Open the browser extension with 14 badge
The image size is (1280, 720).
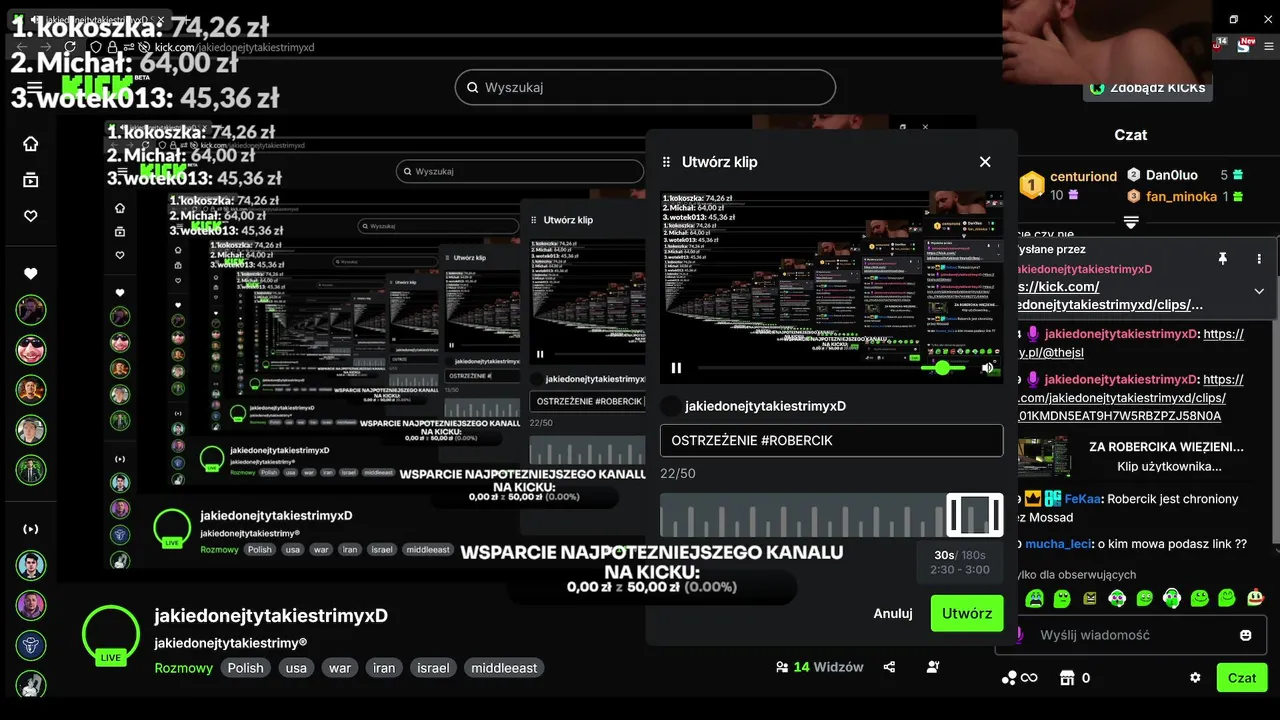pos(1220,46)
